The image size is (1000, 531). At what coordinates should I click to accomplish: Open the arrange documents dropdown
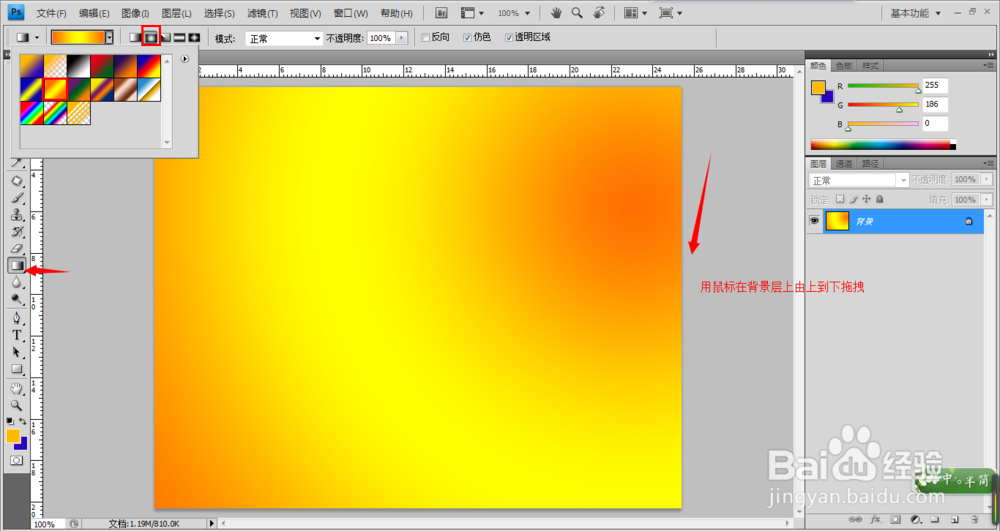coord(635,13)
